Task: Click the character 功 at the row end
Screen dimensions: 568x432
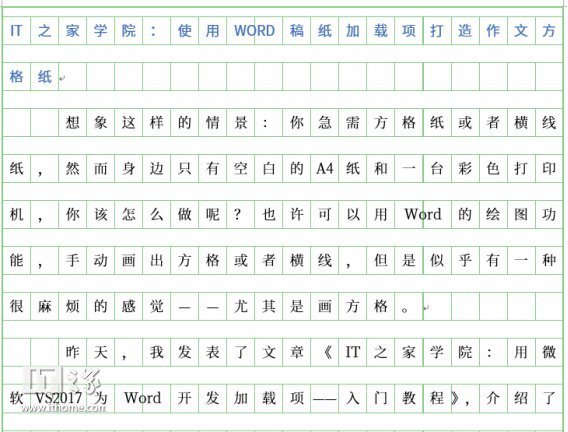Action: (549, 214)
